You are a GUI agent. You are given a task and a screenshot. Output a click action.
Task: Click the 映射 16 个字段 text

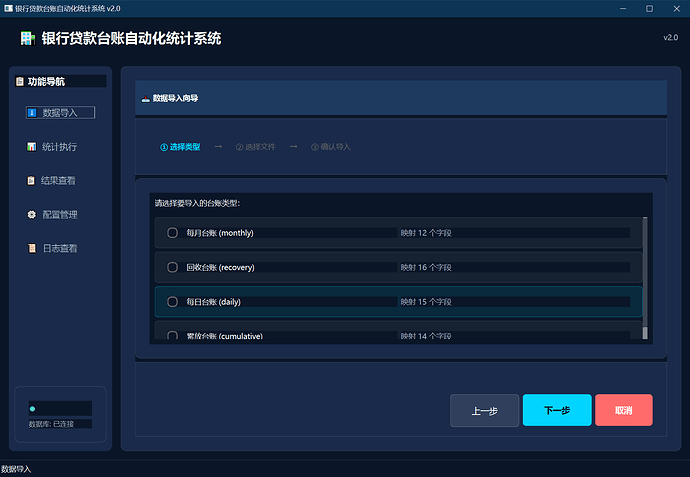click(426, 267)
